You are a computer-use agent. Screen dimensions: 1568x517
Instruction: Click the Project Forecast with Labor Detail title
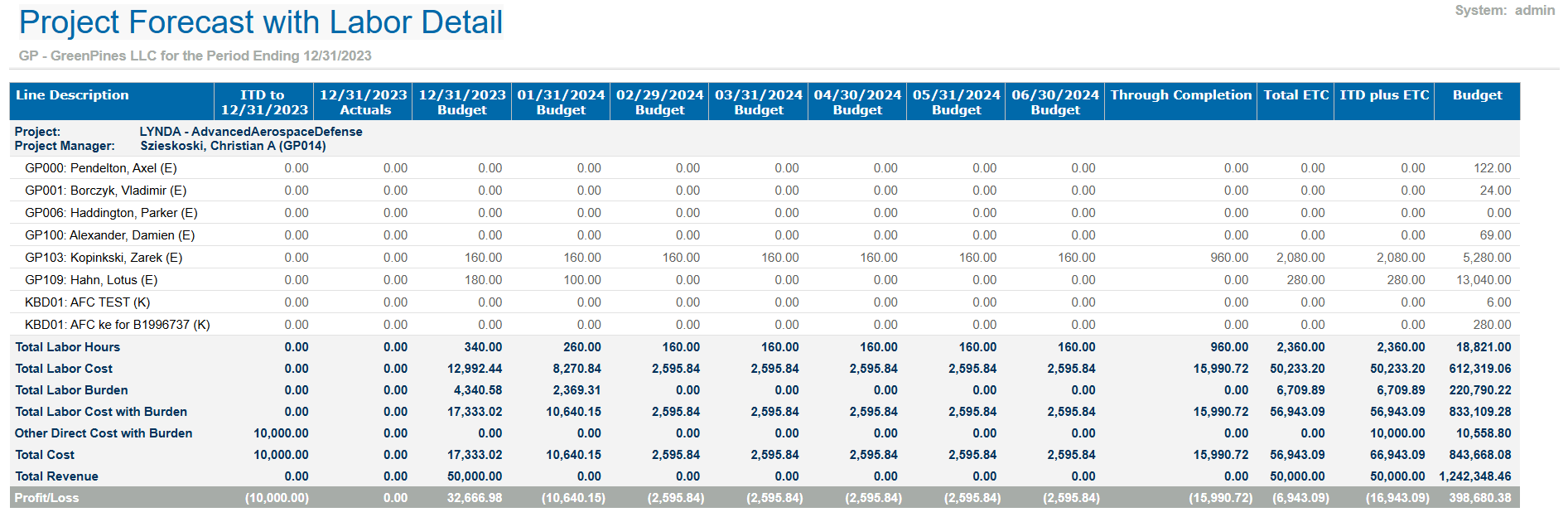(x=260, y=22)
